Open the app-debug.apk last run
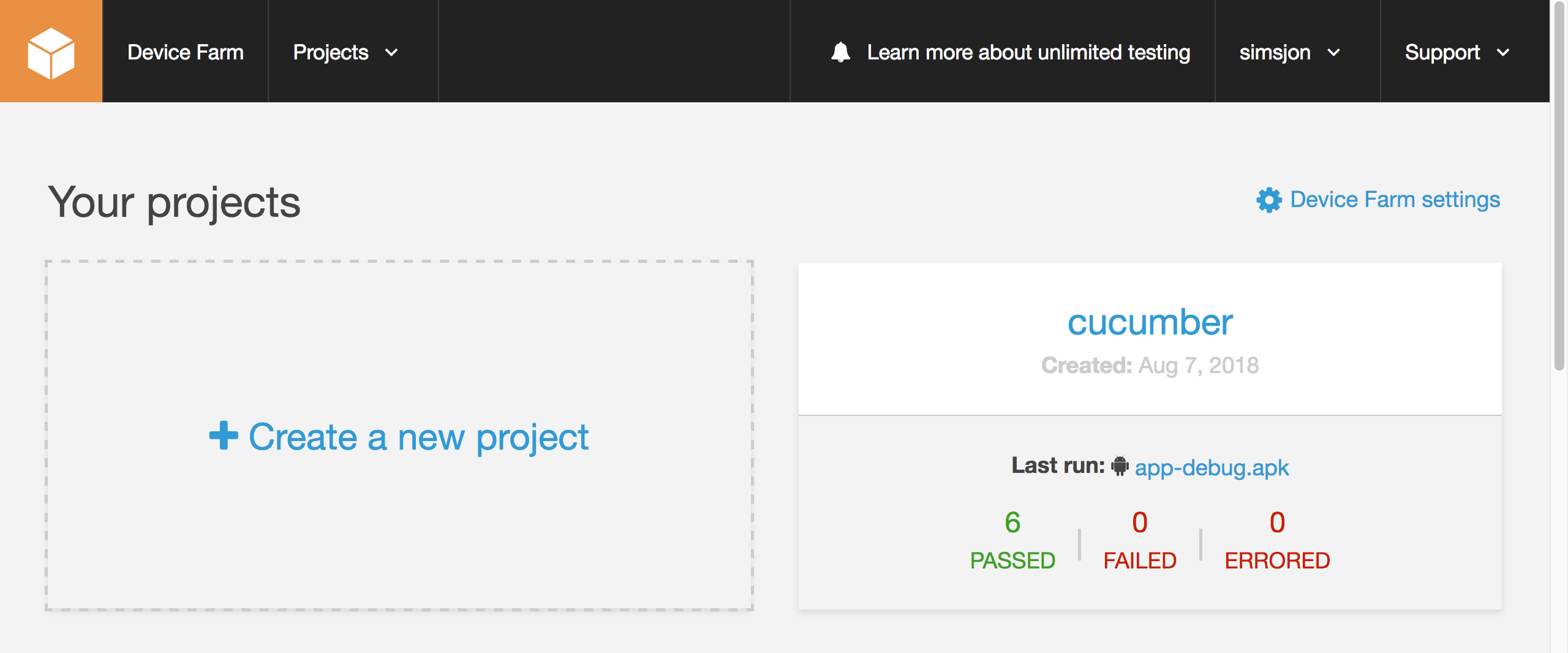Image resolution: width=1568 pixels, height=653 pixels. pos(1212,467)
